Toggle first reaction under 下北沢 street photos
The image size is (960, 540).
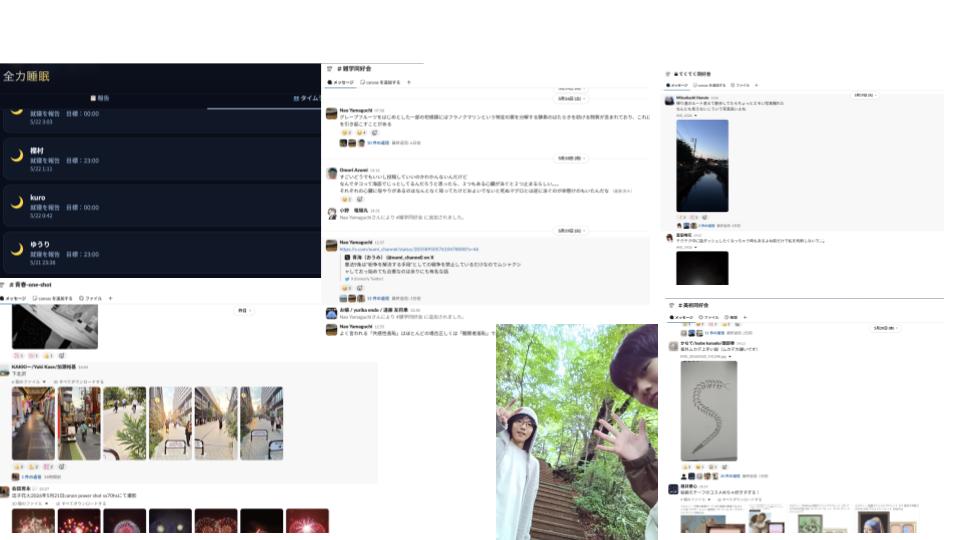(x=18, y=467)
